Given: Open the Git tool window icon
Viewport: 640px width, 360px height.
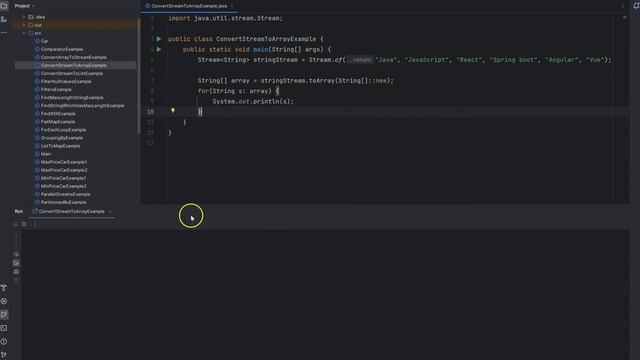Looking at the screenshot, I should (4, 355).
